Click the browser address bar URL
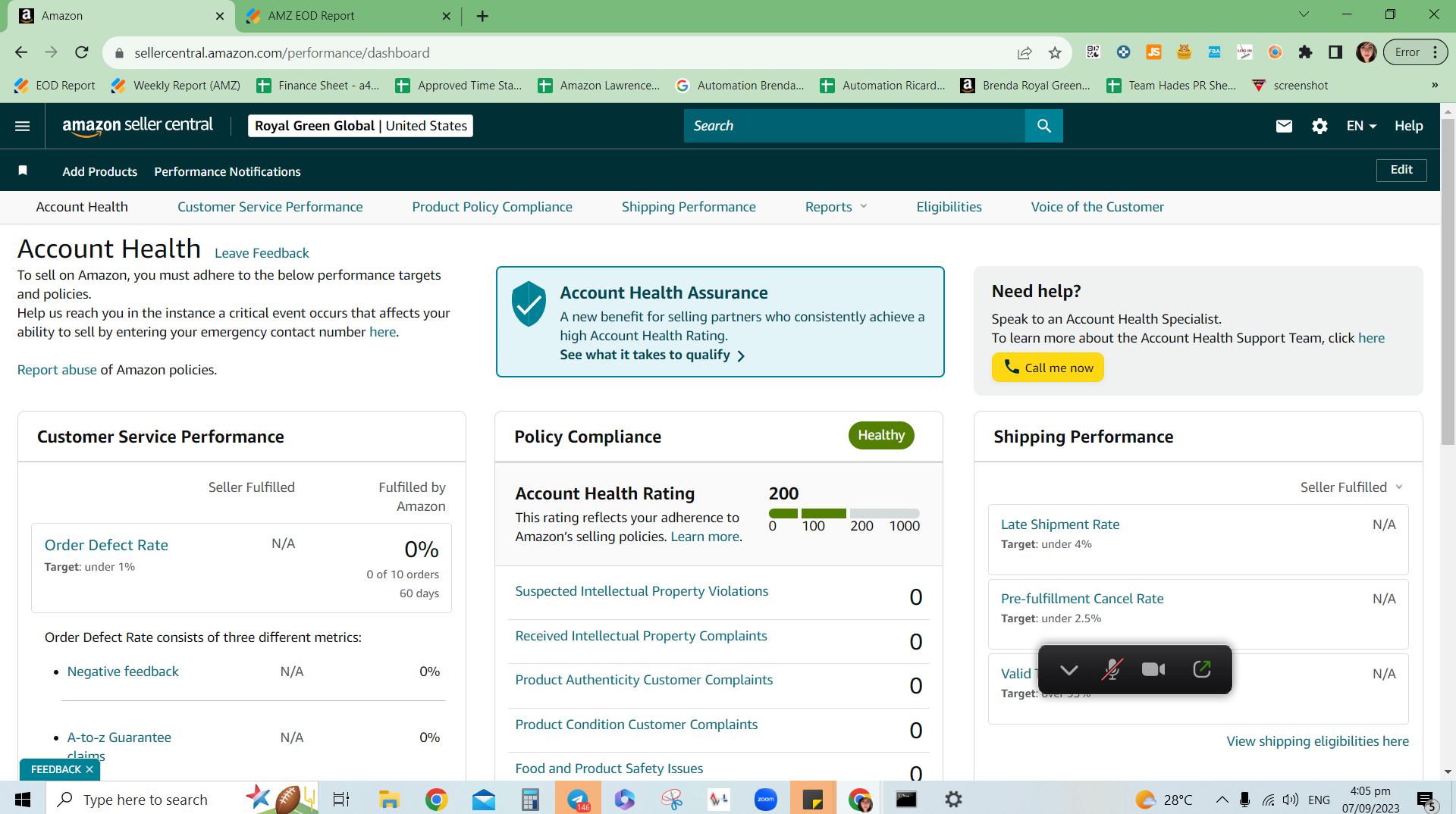The width and height of the screenshot is (1456, 814). (x=282, y=52)
